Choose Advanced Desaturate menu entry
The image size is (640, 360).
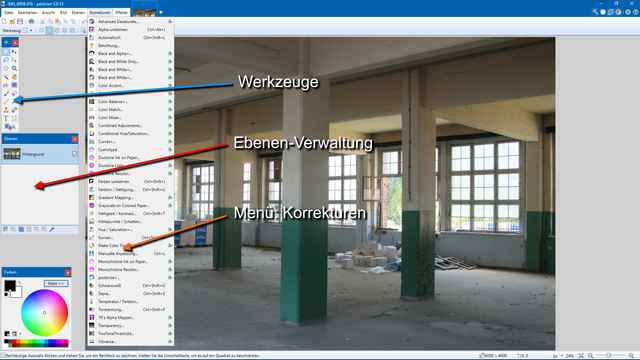point(131,21)
